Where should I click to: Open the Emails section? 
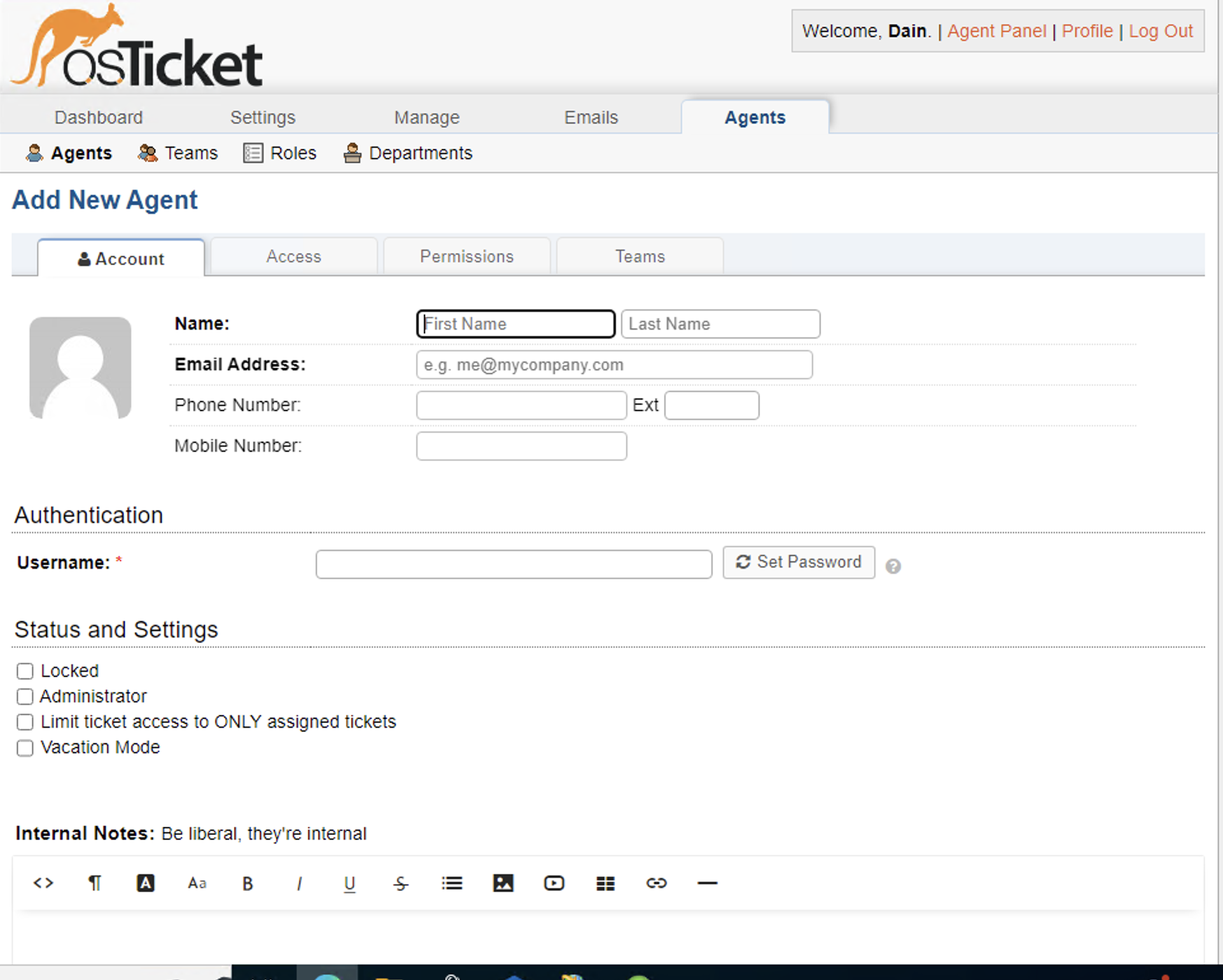pos(590,117)
